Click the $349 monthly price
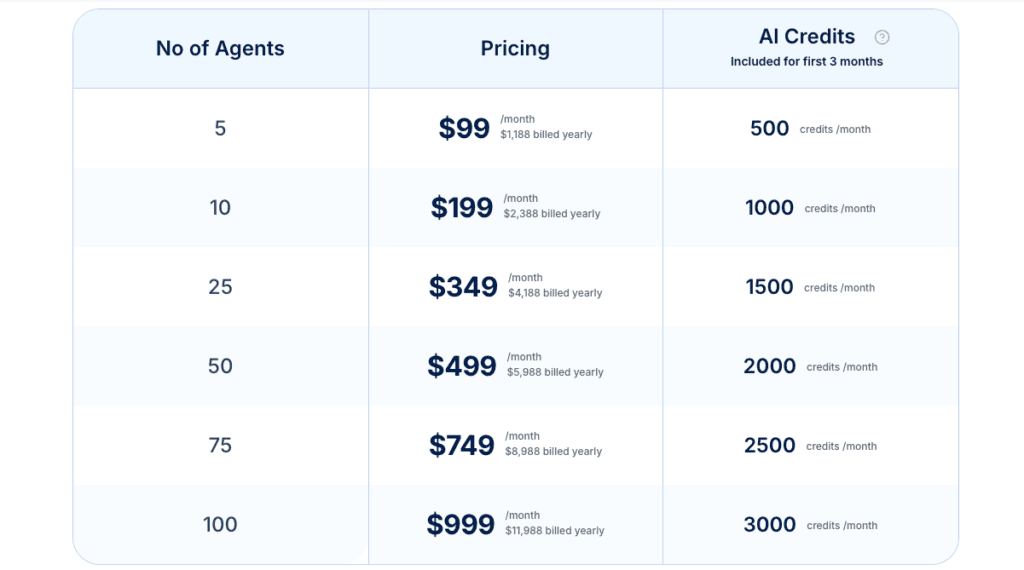The height and width of the screenshot is (570, 1024). 463,287
